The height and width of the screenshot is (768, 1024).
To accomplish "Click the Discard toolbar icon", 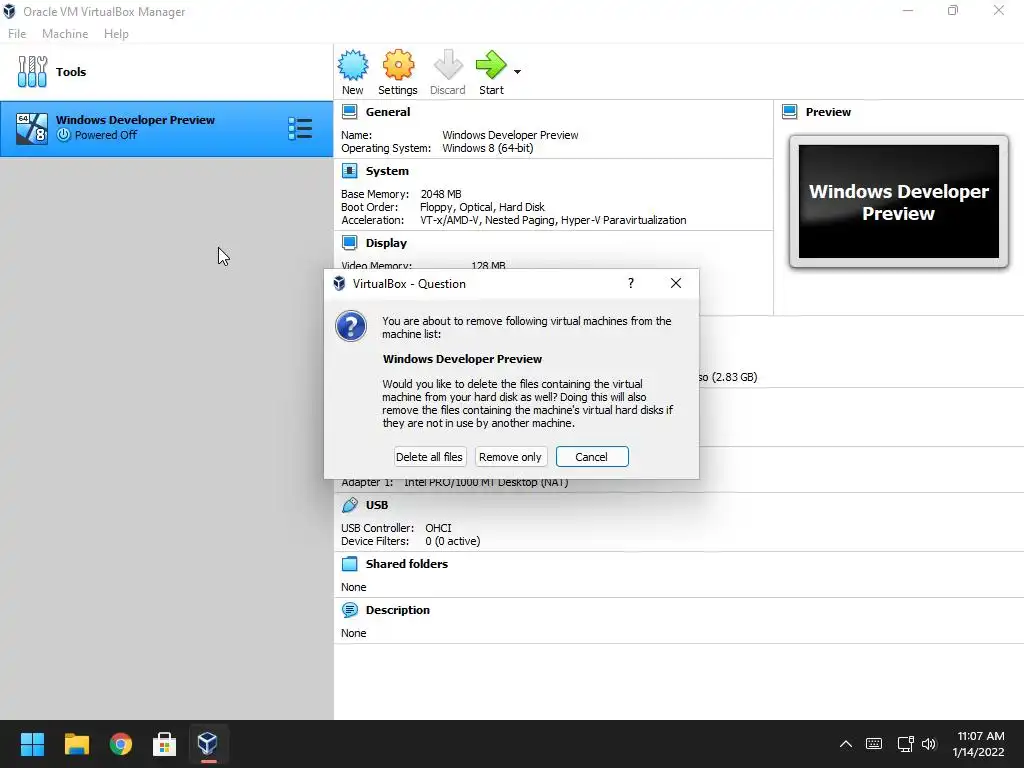I will [447, 65].
